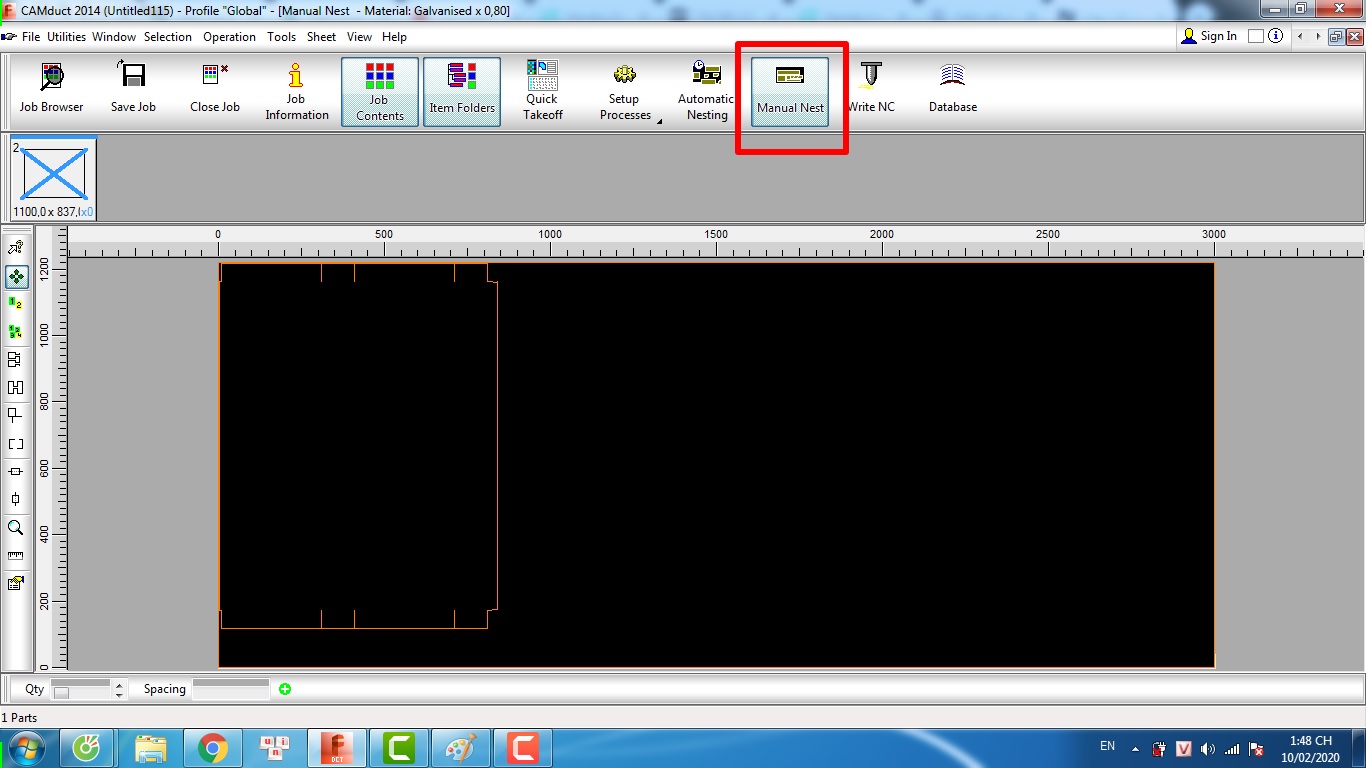Select the magnifying glass zoom tool

pyautogui.click(x=15, y=527)
